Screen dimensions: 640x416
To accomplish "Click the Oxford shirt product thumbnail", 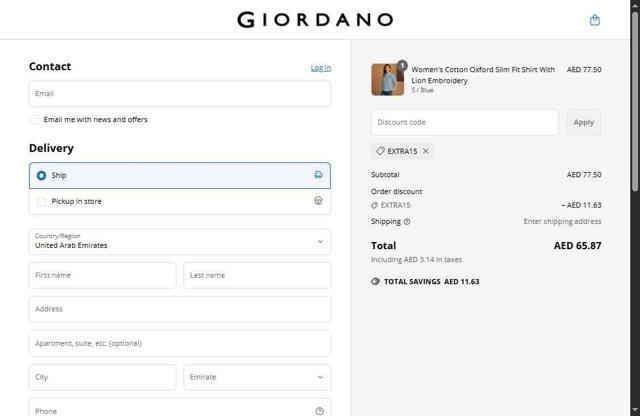I will 387,80.
